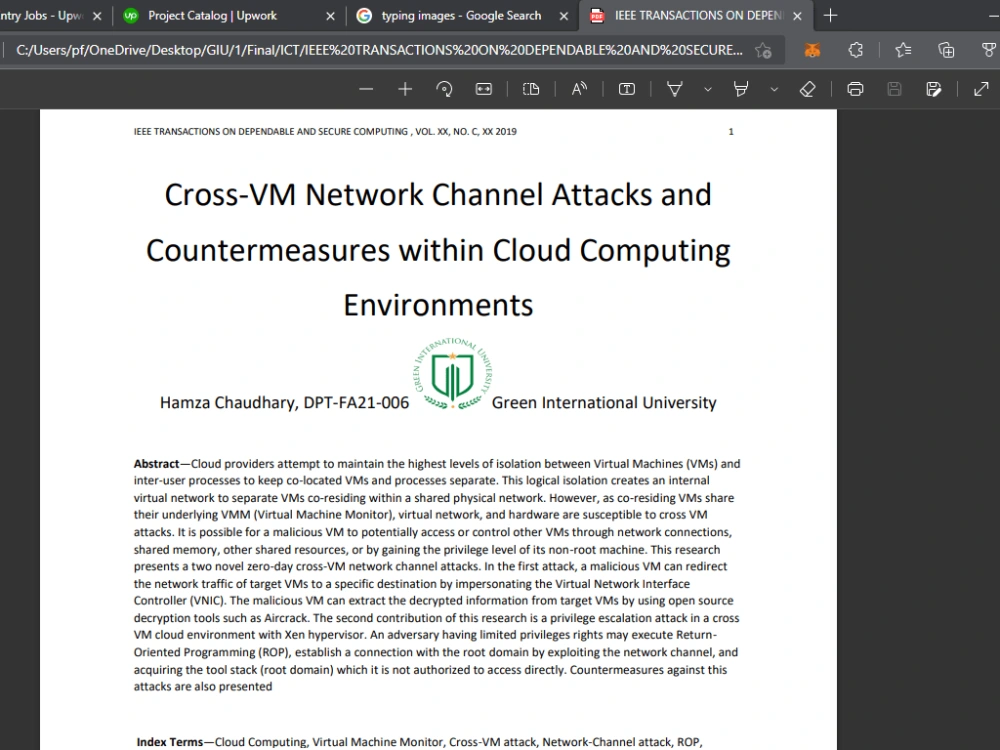The height and width of the screenshot is (750, 1000).
Task: Click the bold word 'Abstract'
Action: (156, 464)
